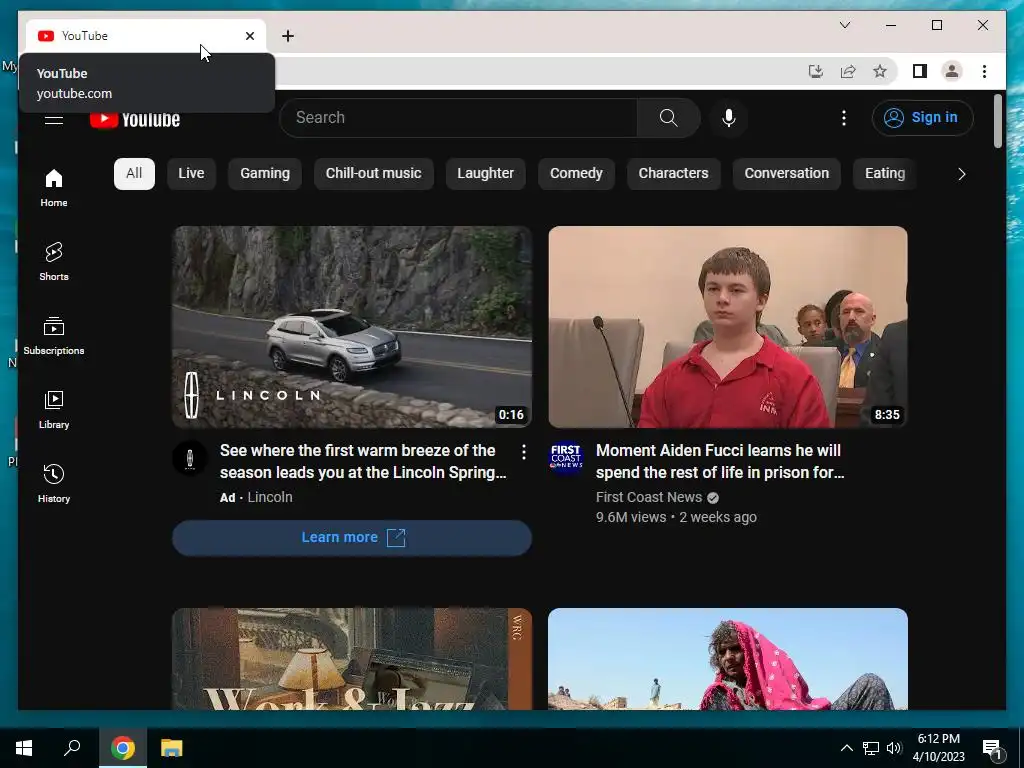
Task: Click the Lincoln advertiser avatar
Action: click(x=189, y=458)
